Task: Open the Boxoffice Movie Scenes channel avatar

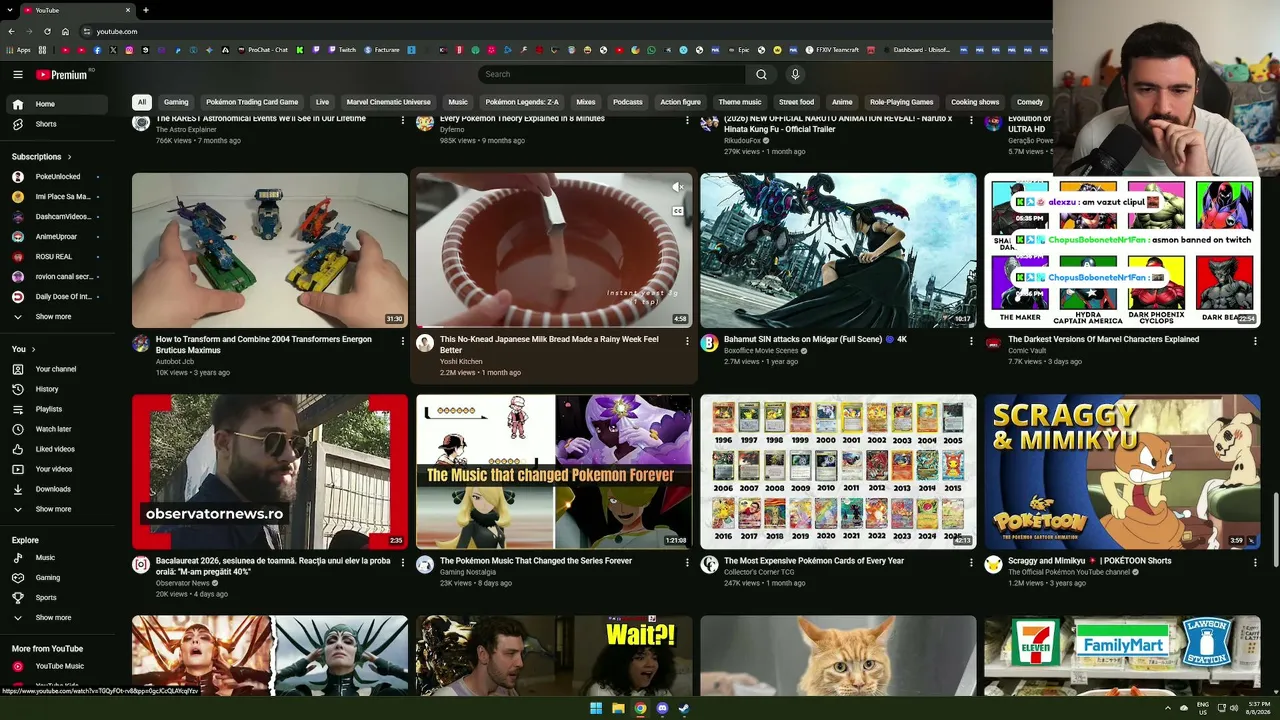Action: tap(709, 343)
